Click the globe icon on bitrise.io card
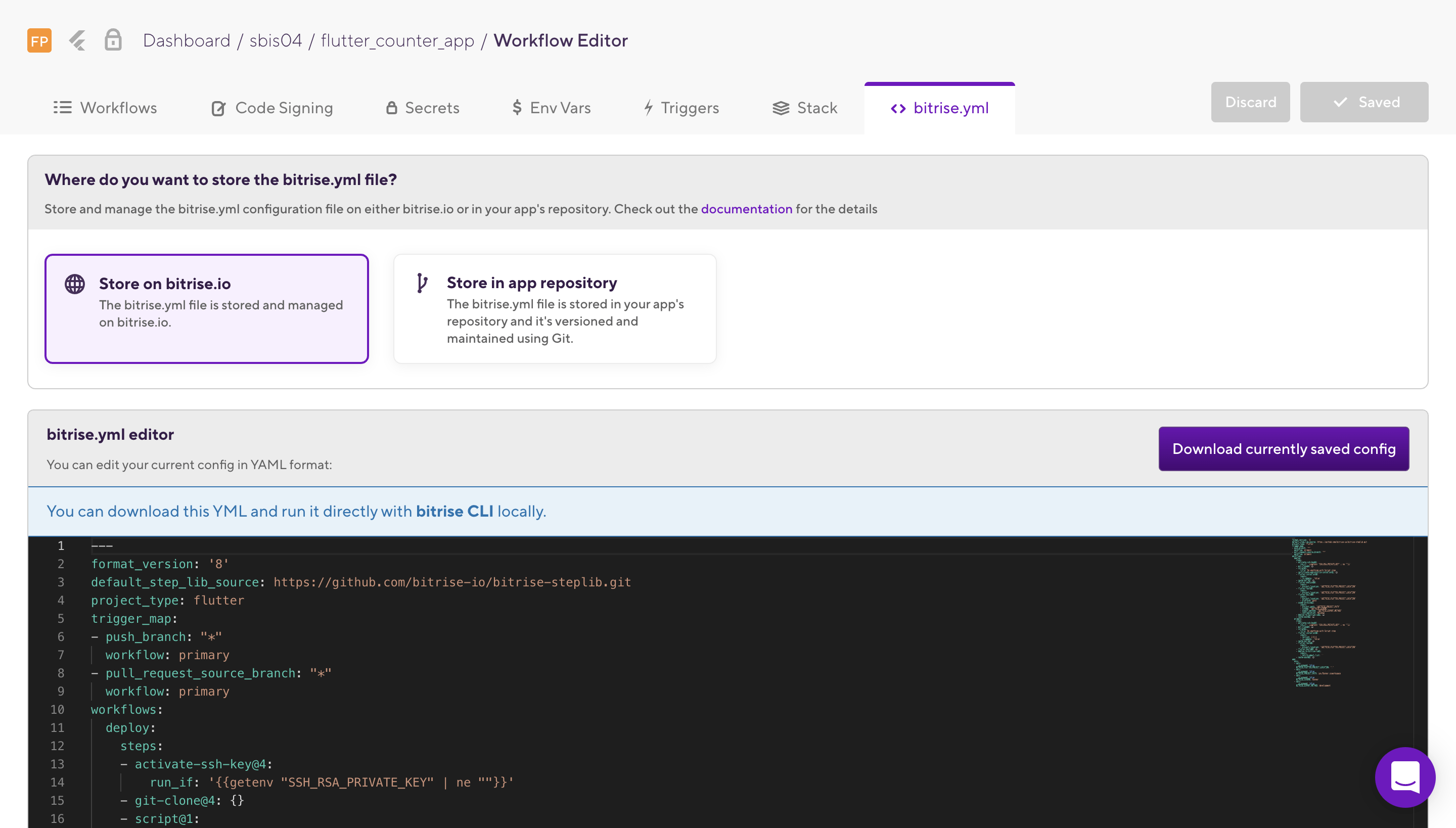 click(74, 283)
